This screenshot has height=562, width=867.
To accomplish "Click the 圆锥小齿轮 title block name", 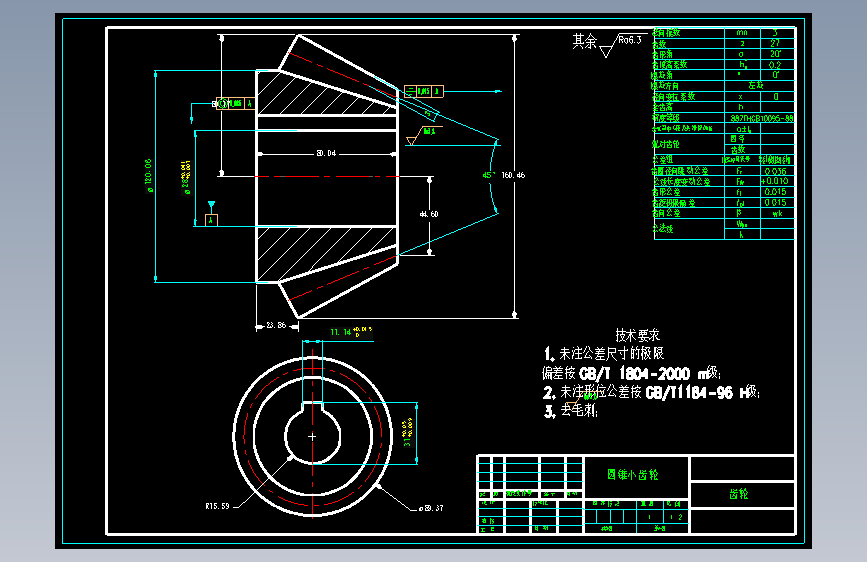I will tap(633, 475).
